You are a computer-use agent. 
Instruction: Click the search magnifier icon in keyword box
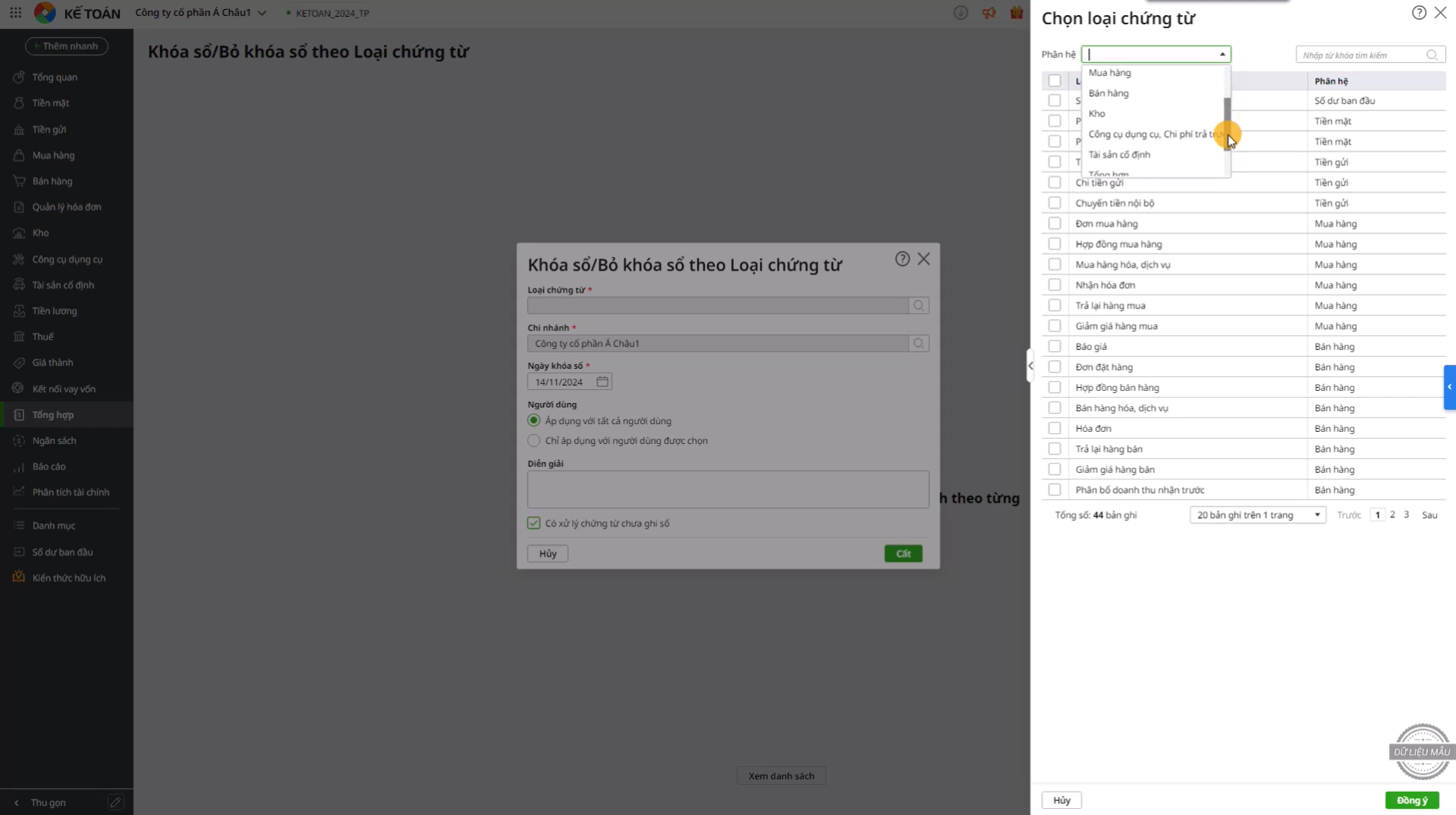(x=1431, y=55)
